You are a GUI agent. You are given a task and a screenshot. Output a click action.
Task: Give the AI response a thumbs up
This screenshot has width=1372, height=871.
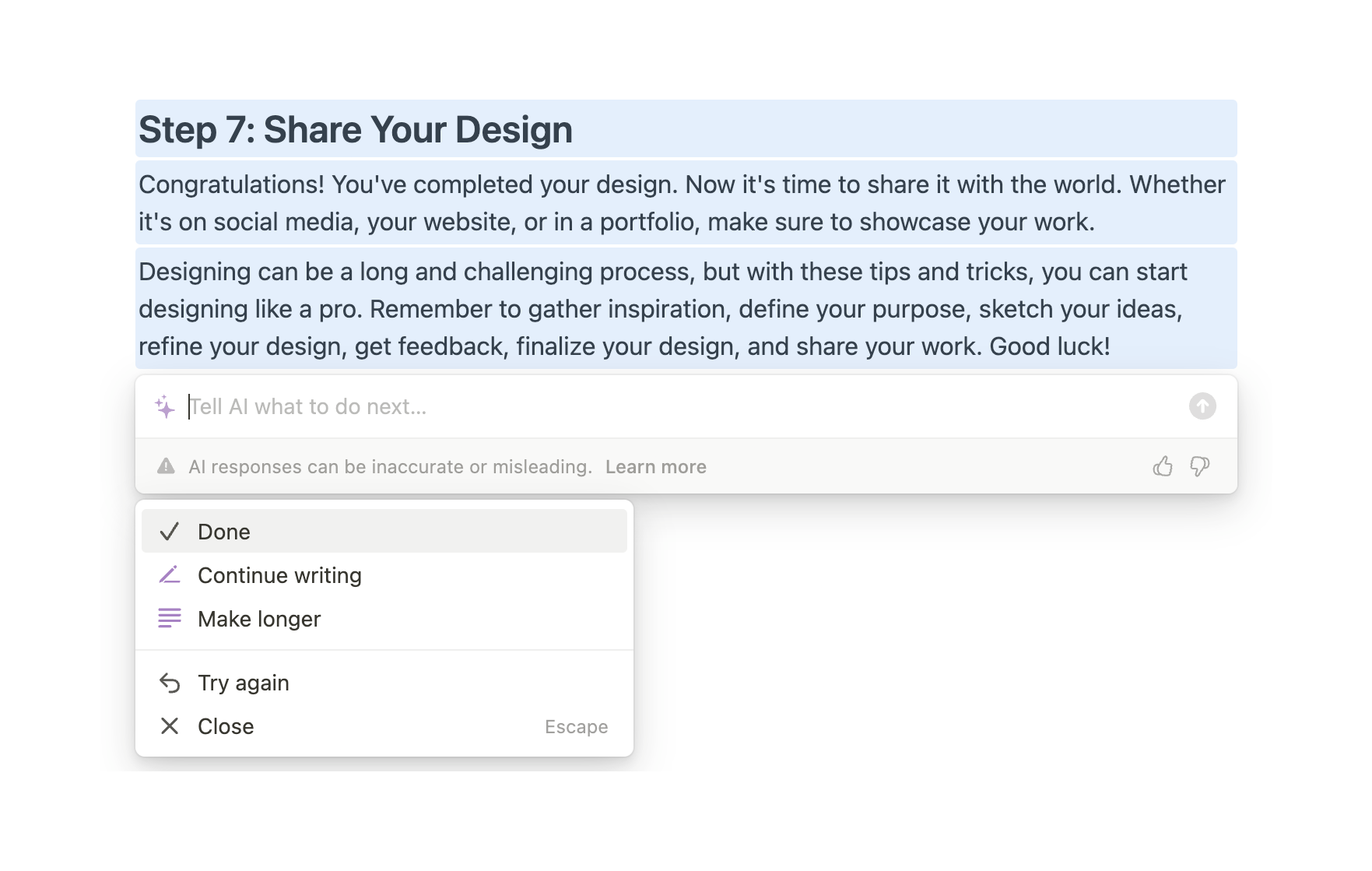click(1162, 466)
